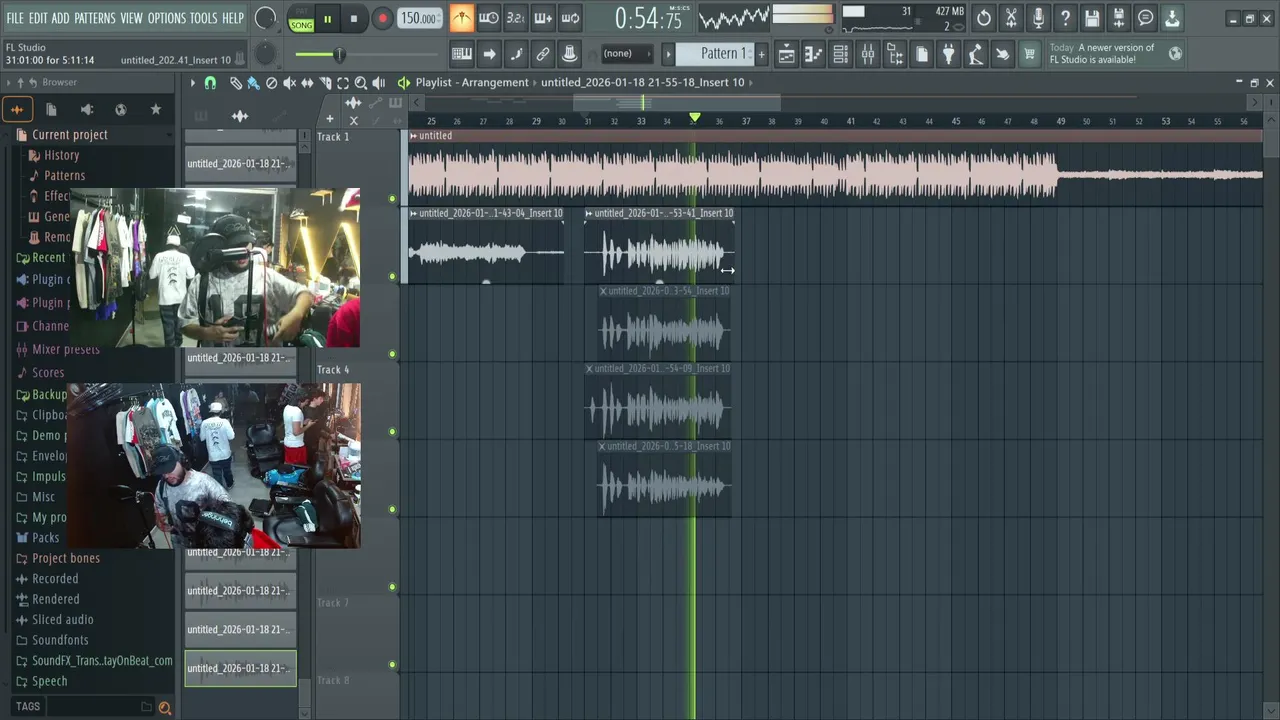1280x720 pixels.
Task: Open the TOOLS menu
Action: (x=204, y=18)
